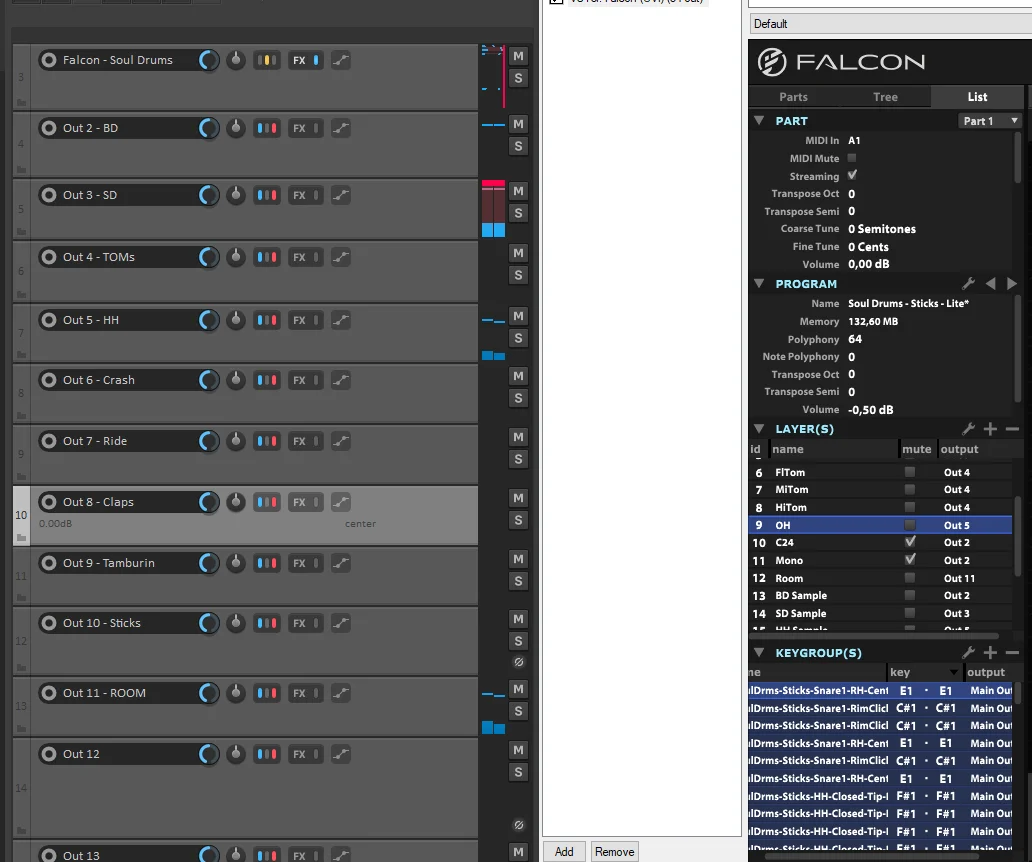Add a new layer with plus icon
Image resolution: width=1032 pixels, height=862 pixels.
click(x=990, y=430)
